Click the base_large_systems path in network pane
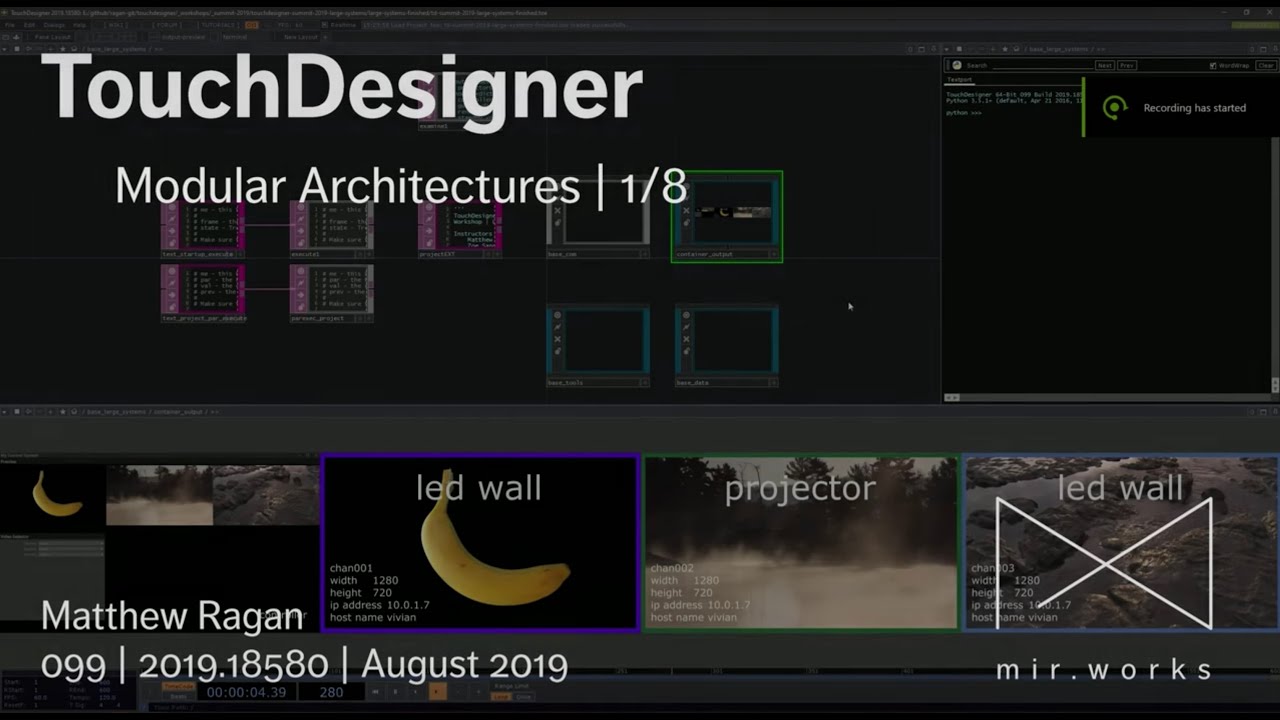1280x720 pixels. (116, 49)
